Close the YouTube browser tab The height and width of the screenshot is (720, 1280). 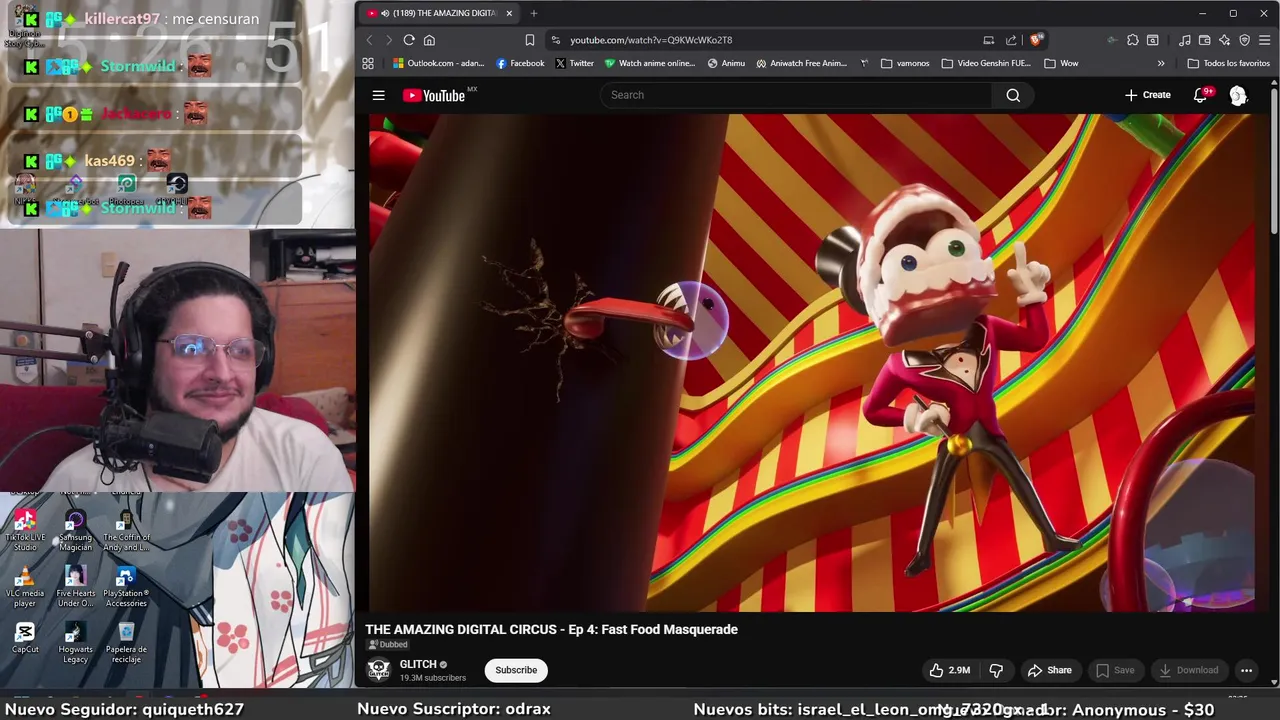click(509, 13)
